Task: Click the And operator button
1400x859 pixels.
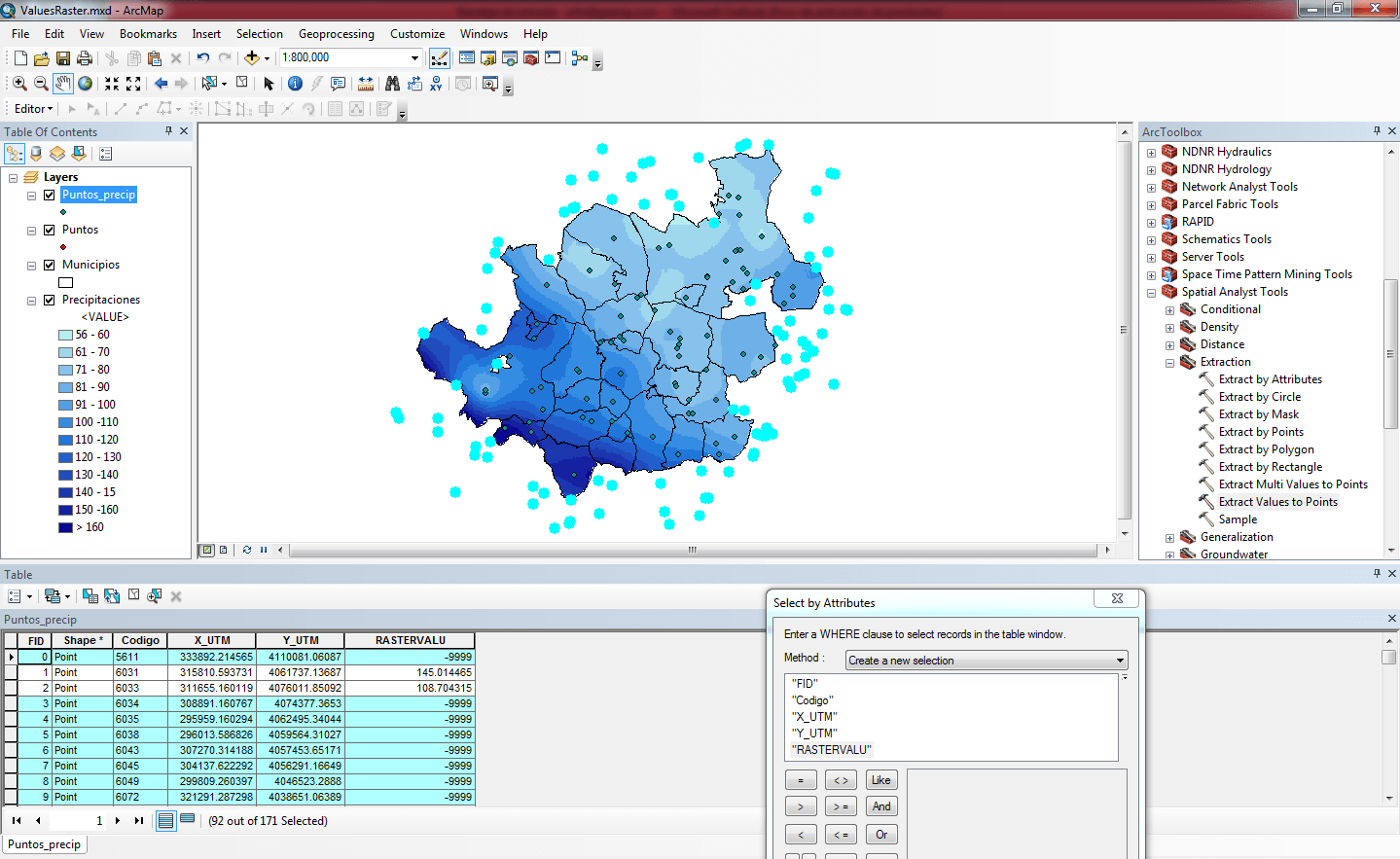Action: [x=880, y=806]
